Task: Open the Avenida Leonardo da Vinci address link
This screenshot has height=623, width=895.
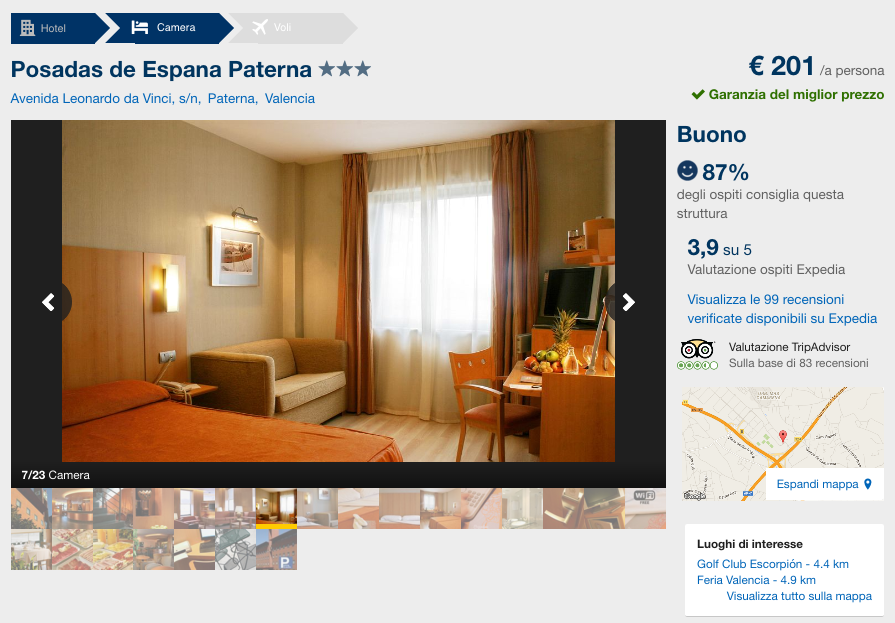Action: point(106,99)
